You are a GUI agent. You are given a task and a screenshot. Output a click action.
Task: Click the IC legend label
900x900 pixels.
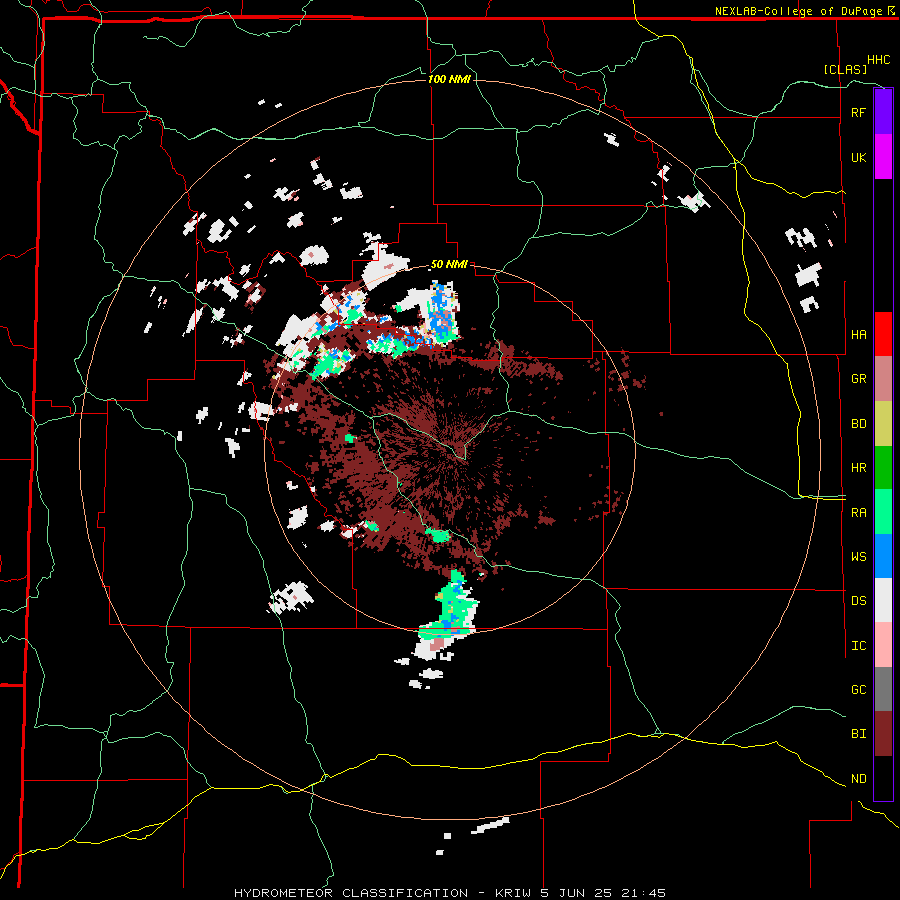tap(858, 646)
